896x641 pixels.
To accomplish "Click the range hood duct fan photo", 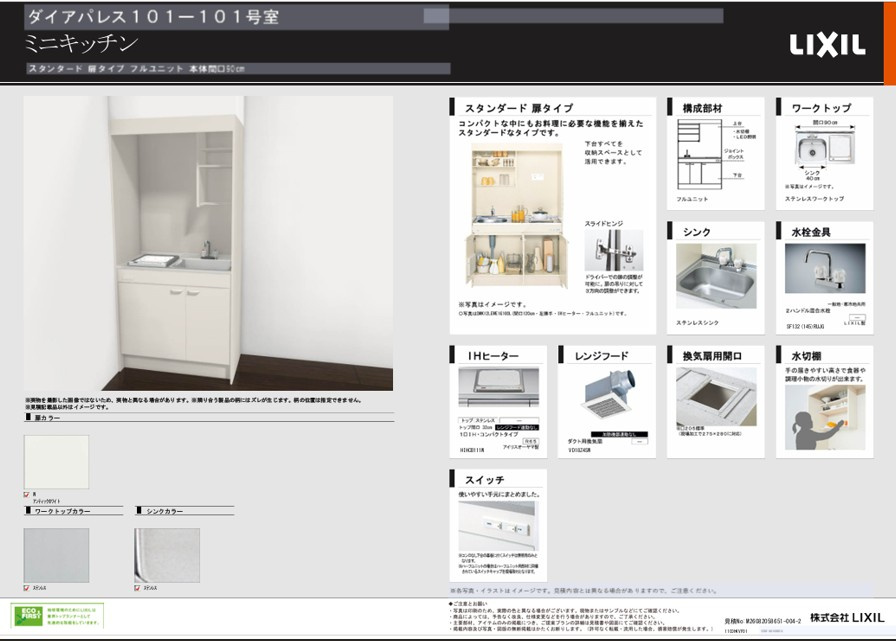I will [x=608, y=394].
